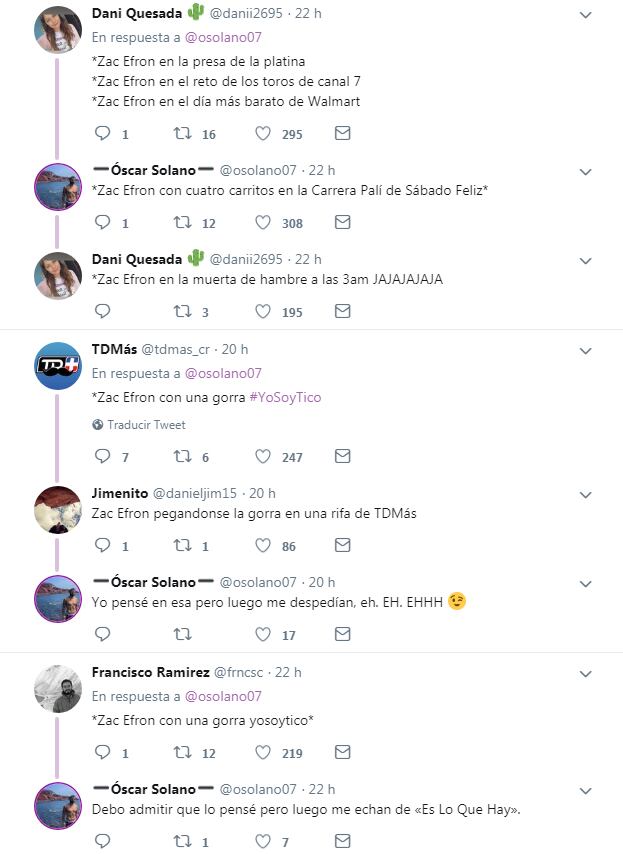Click the #YoSoyTico hashtag link
623x854 pixels.
point(285,397)
